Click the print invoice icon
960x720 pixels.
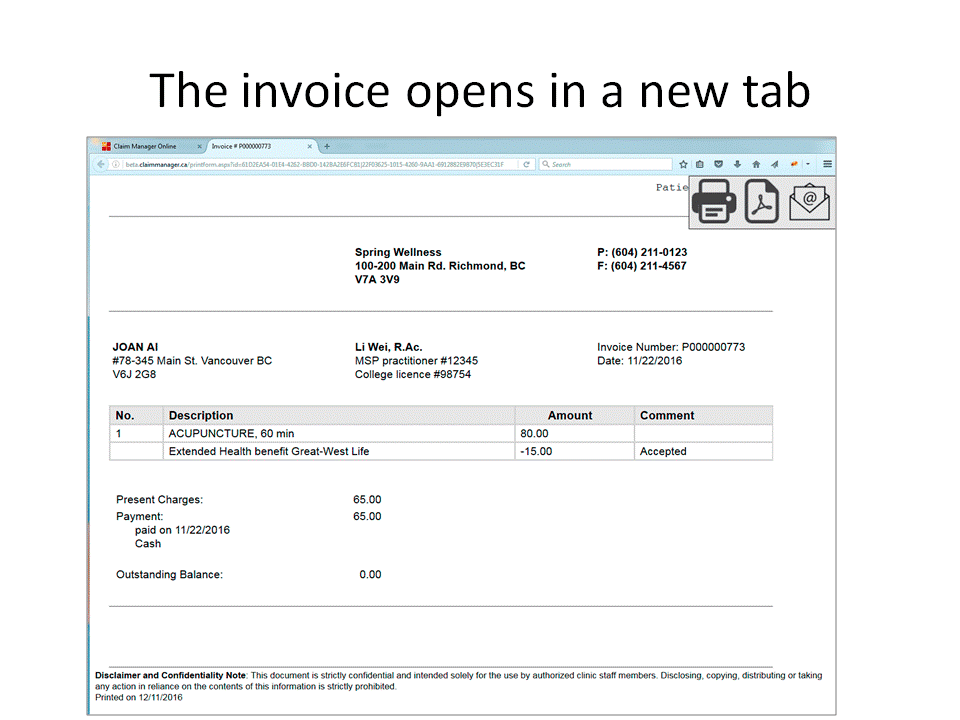(x=714, y=203)
